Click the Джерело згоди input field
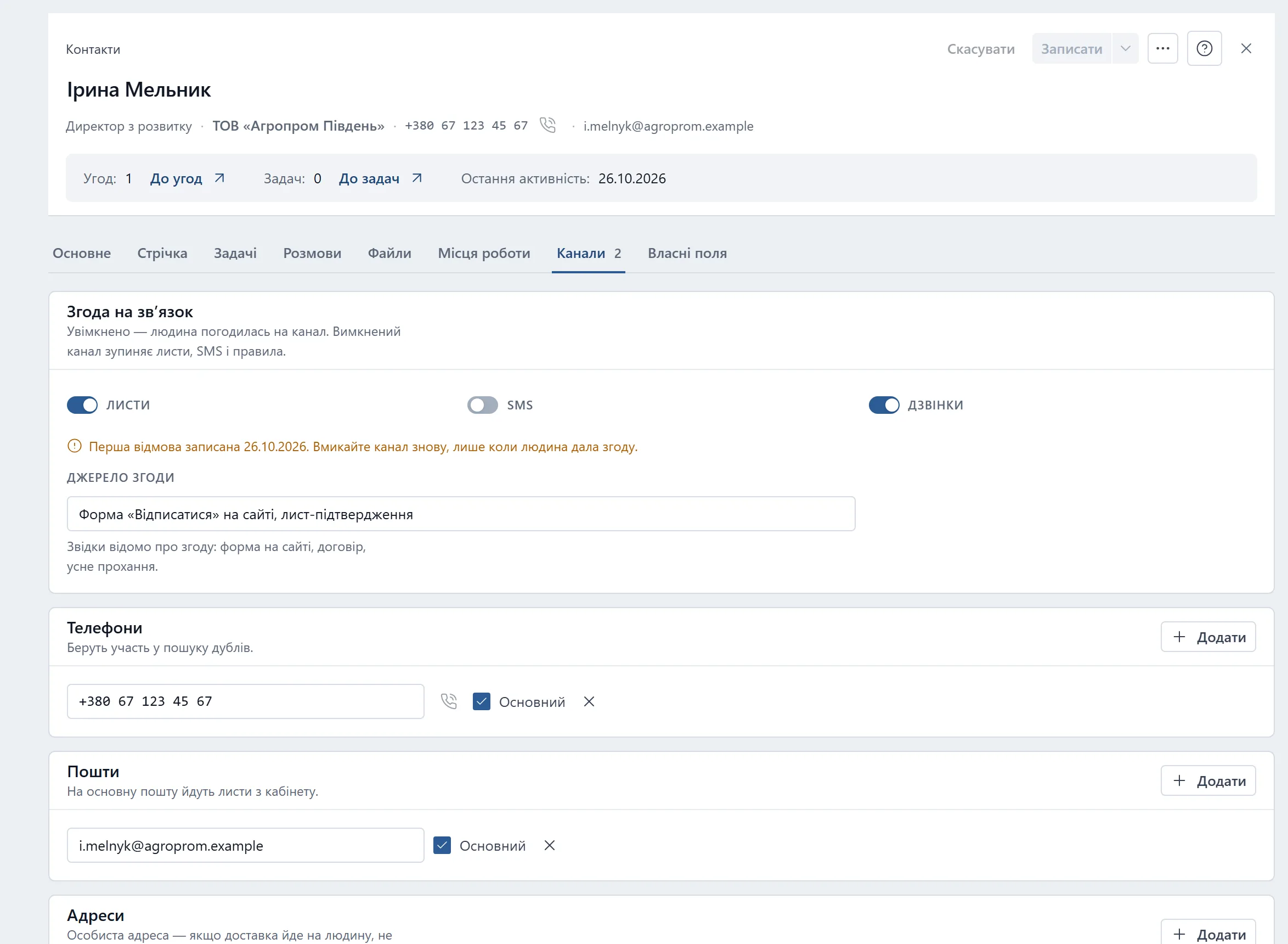Image resolution: width=1288 pixels, height=944 pixels. pyautogui.click(x=461, y=514)
